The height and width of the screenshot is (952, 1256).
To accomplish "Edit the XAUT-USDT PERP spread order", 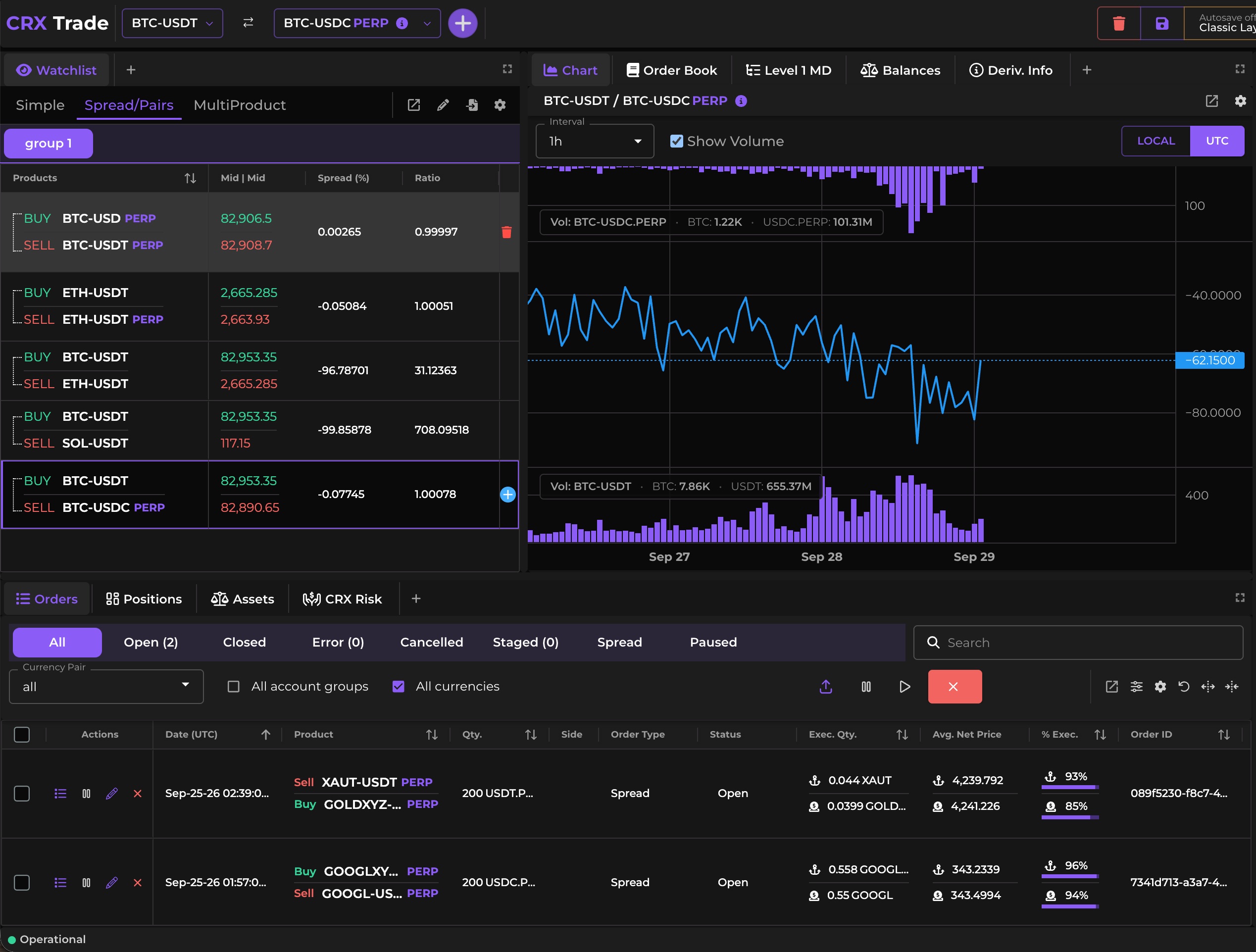I will [112, 793].
